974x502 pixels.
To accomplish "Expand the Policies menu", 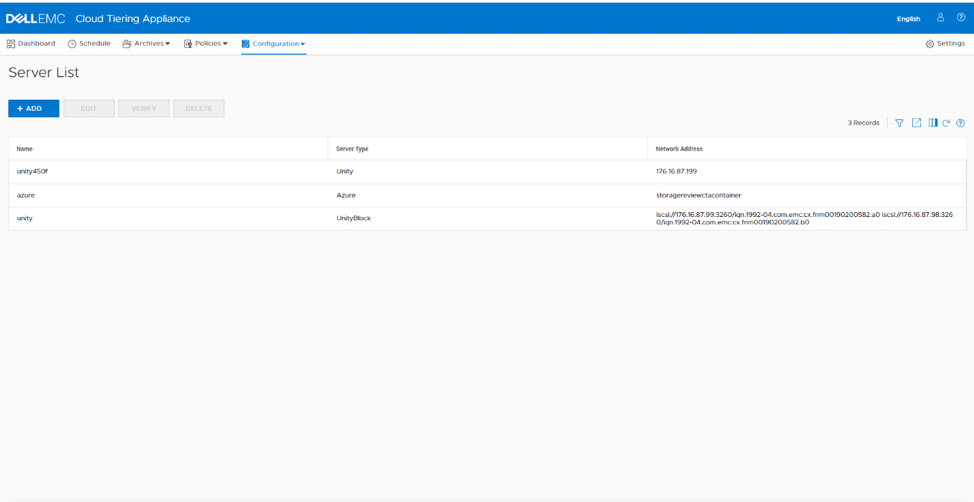I will pos(206,43).
